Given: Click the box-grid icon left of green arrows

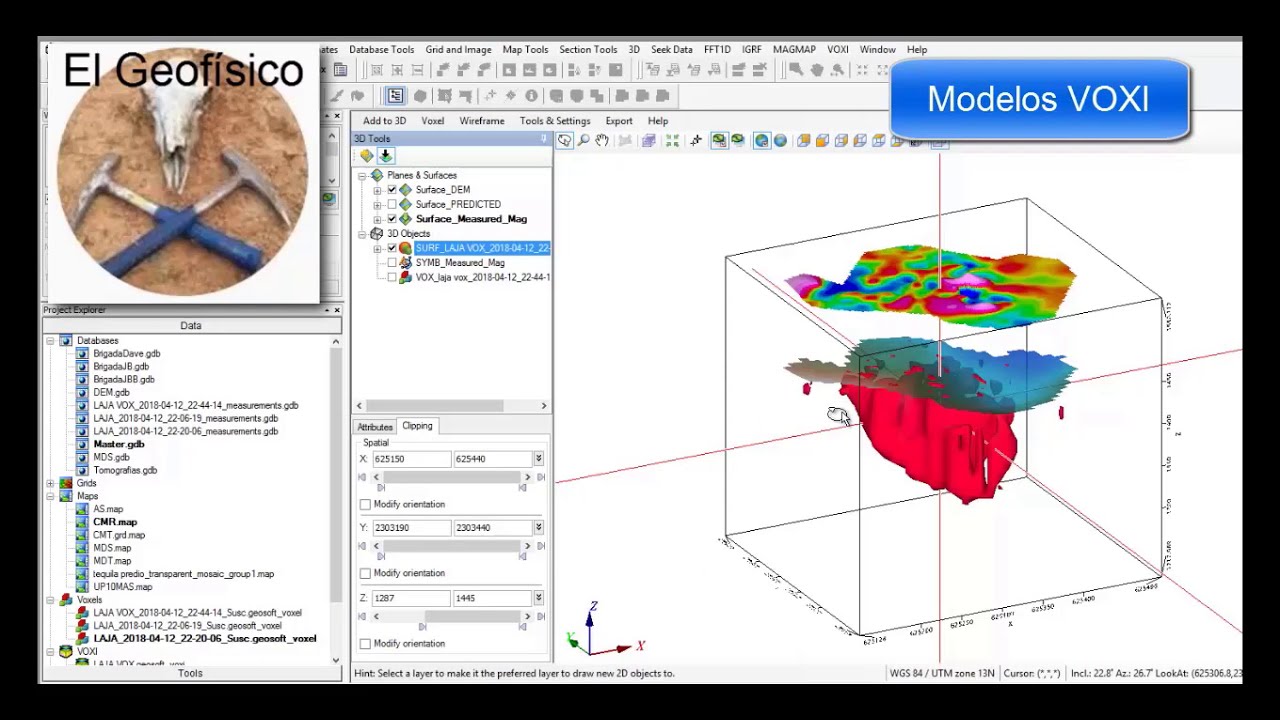Looking at the screenshot, I should [648, 141].
